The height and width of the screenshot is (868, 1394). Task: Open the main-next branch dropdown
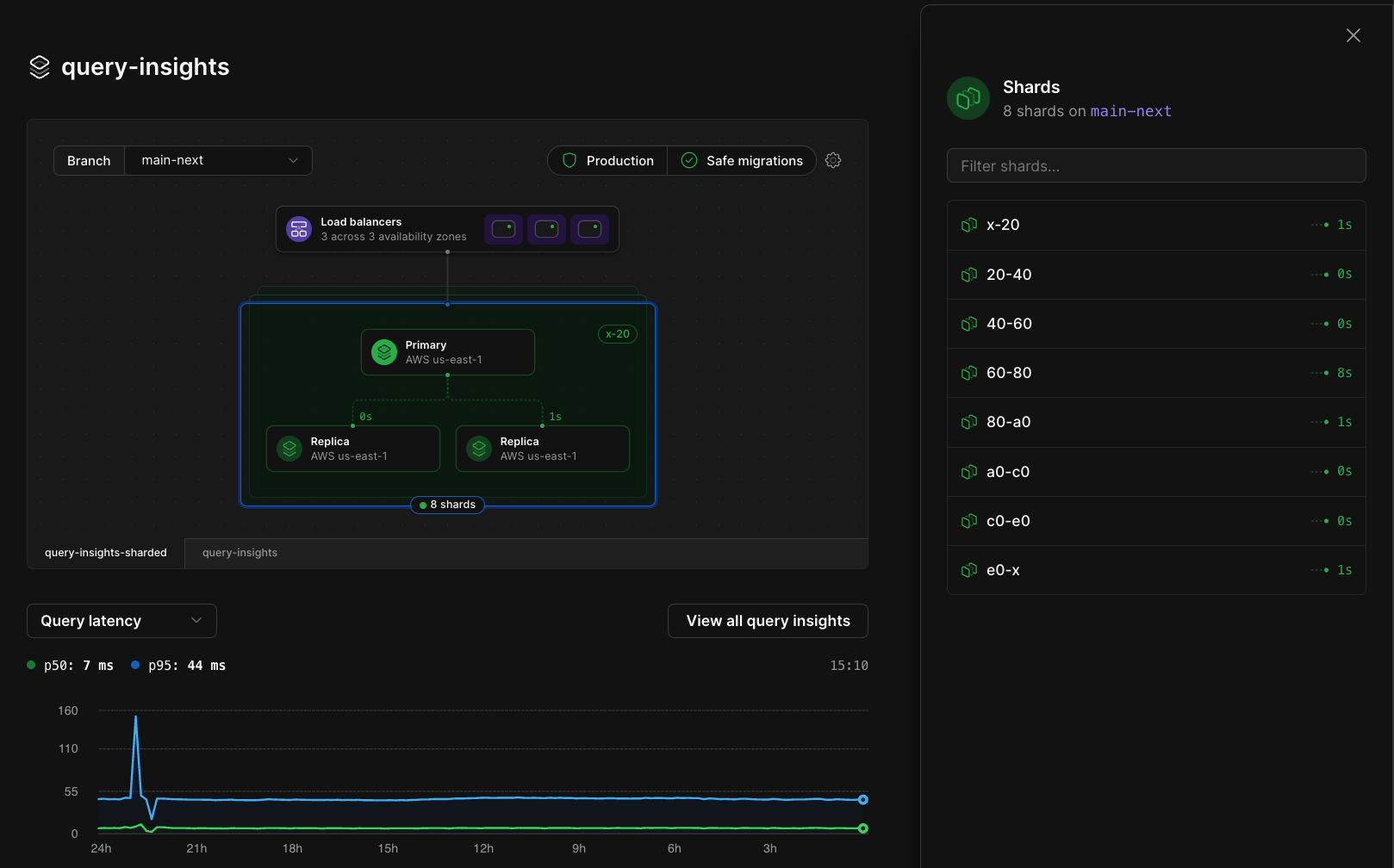point(219,160)
